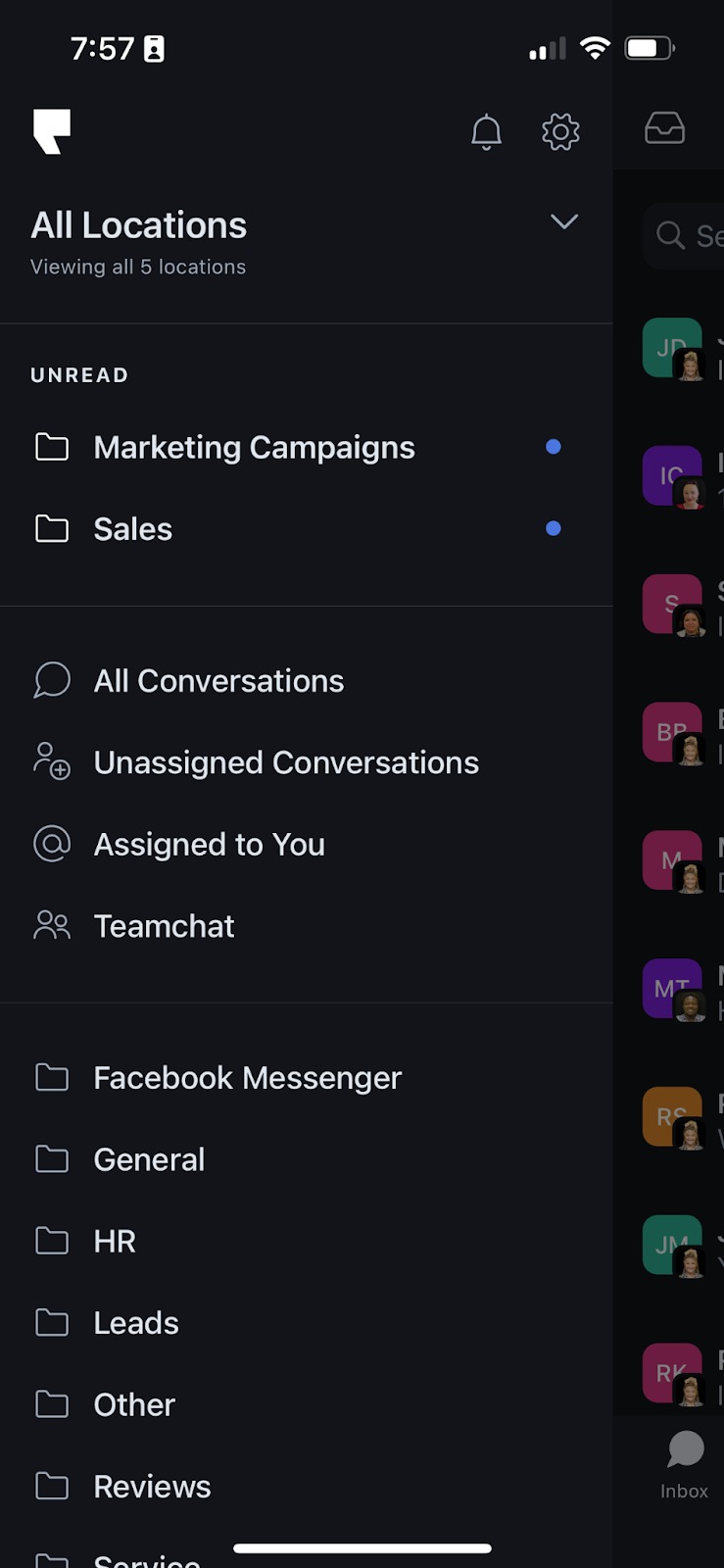The height and width of the screenshot is (1568, 724).
Task: Select the Leads folder
Action: coord(307,1323)
